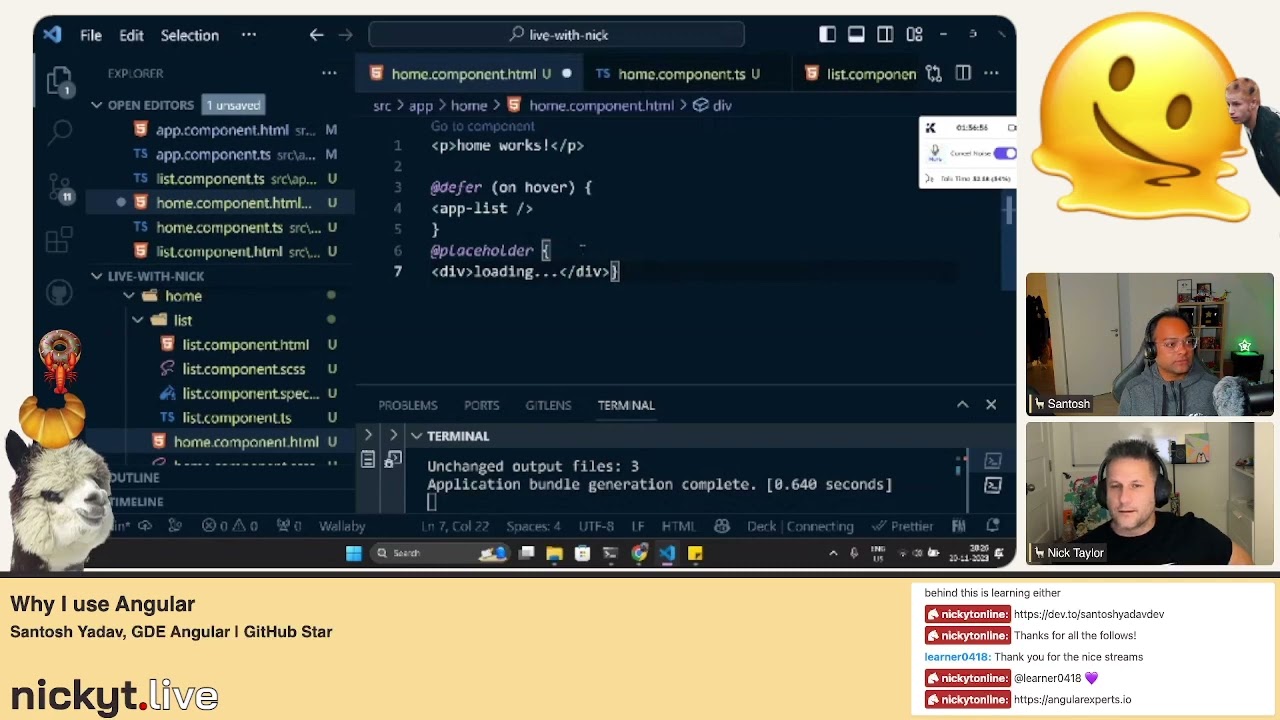Screen dimensions: 1280x720
Task: Click errors and warnings count in status bar
Action: [230, 526]
